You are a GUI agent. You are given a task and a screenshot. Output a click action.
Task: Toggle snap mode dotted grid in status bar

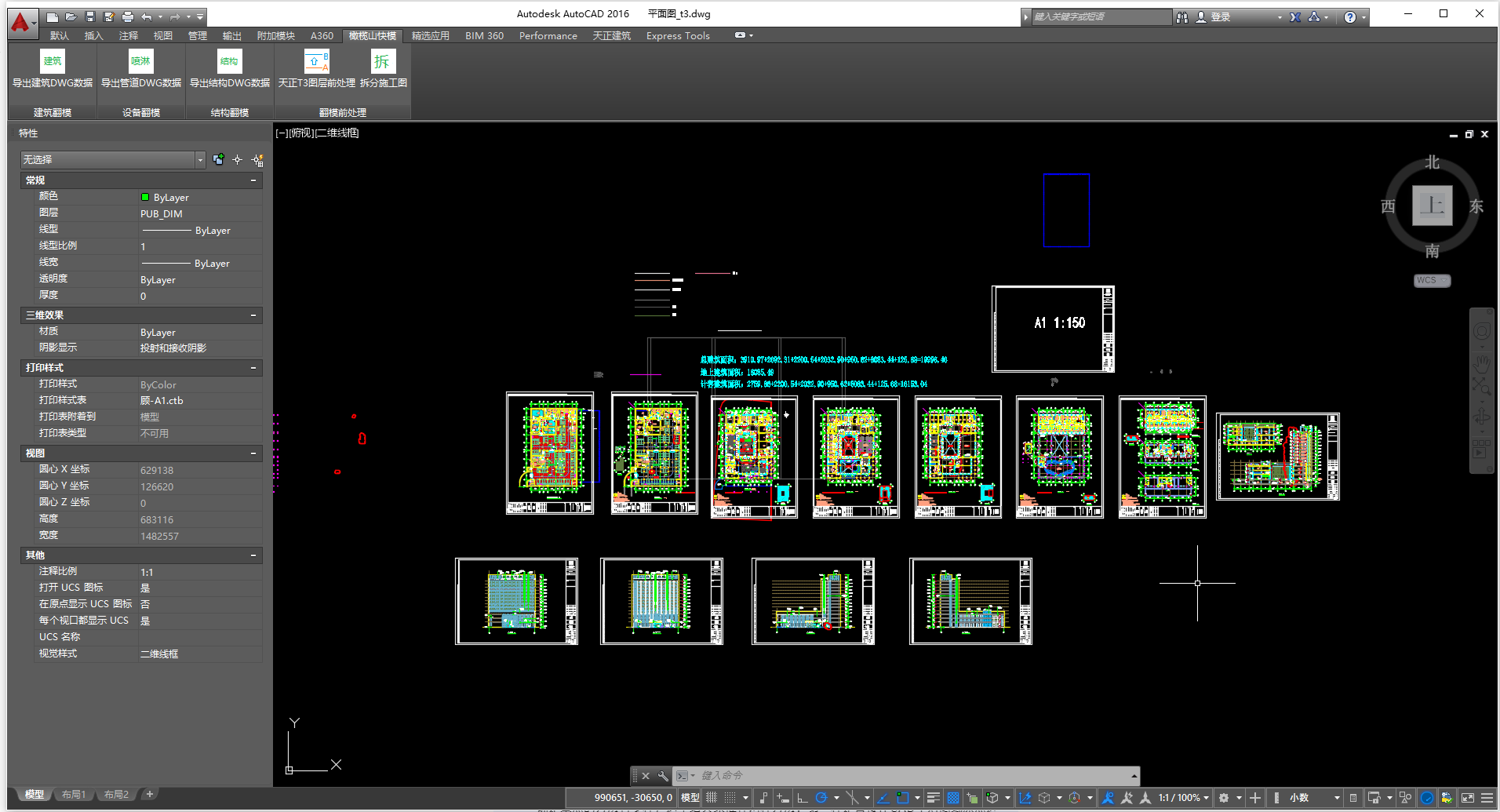point(730,798)
